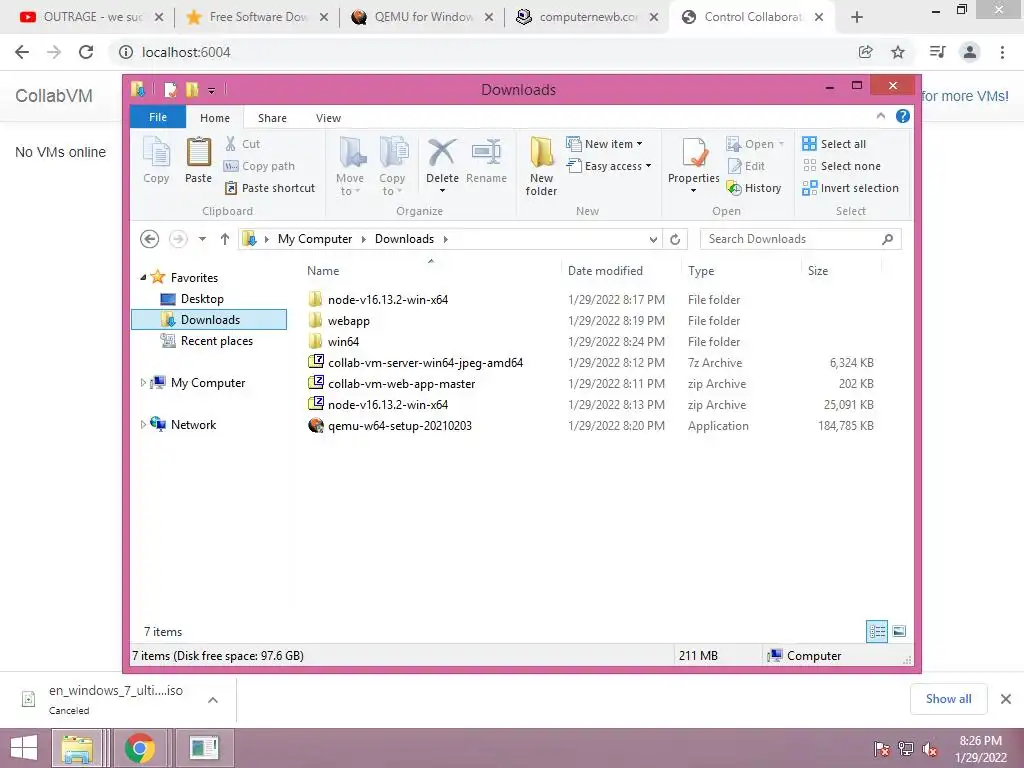
Task: Collapse the Favorites tree node
Action: [x=143, y=278]
